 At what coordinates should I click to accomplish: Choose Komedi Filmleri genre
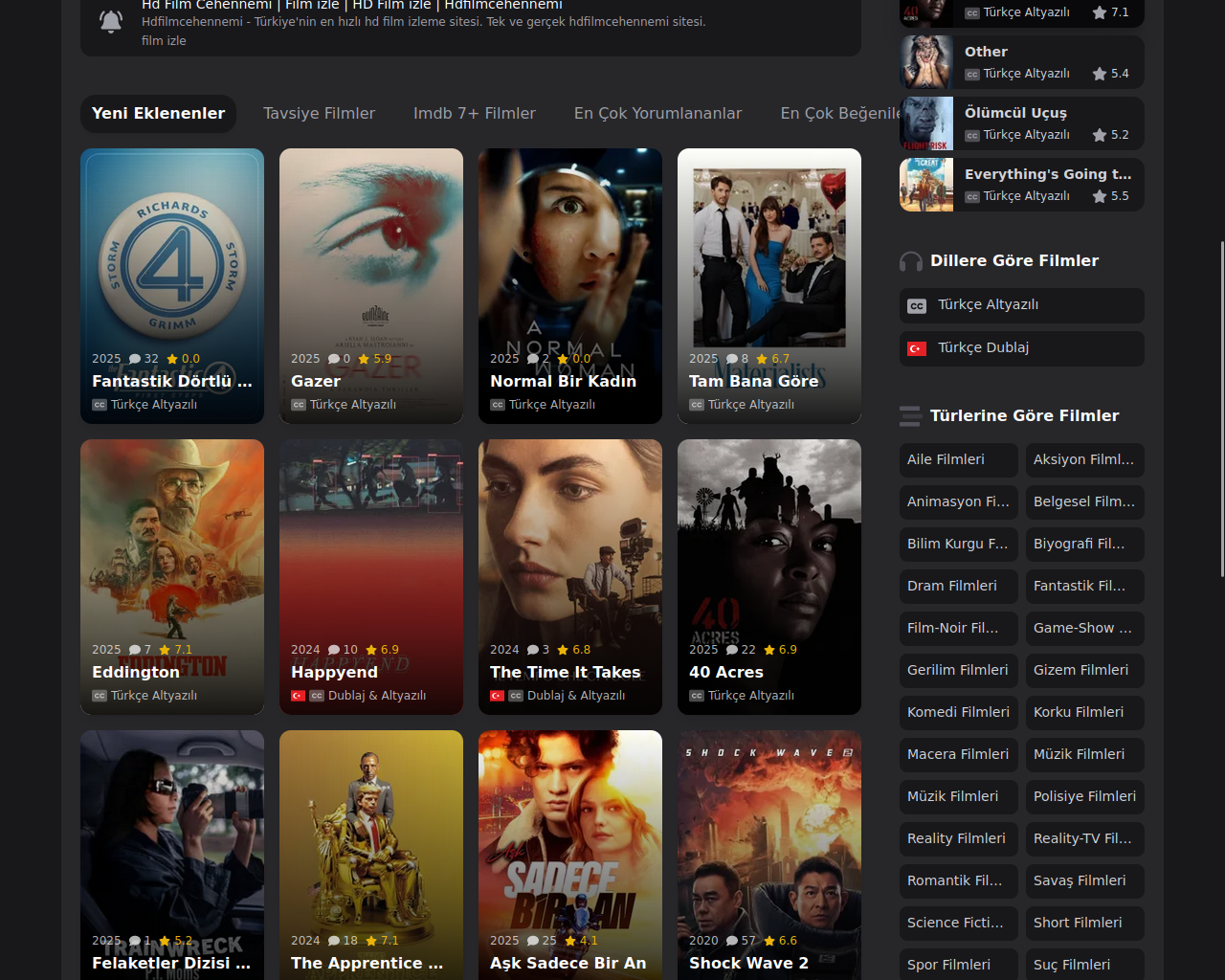coord(959,713)
